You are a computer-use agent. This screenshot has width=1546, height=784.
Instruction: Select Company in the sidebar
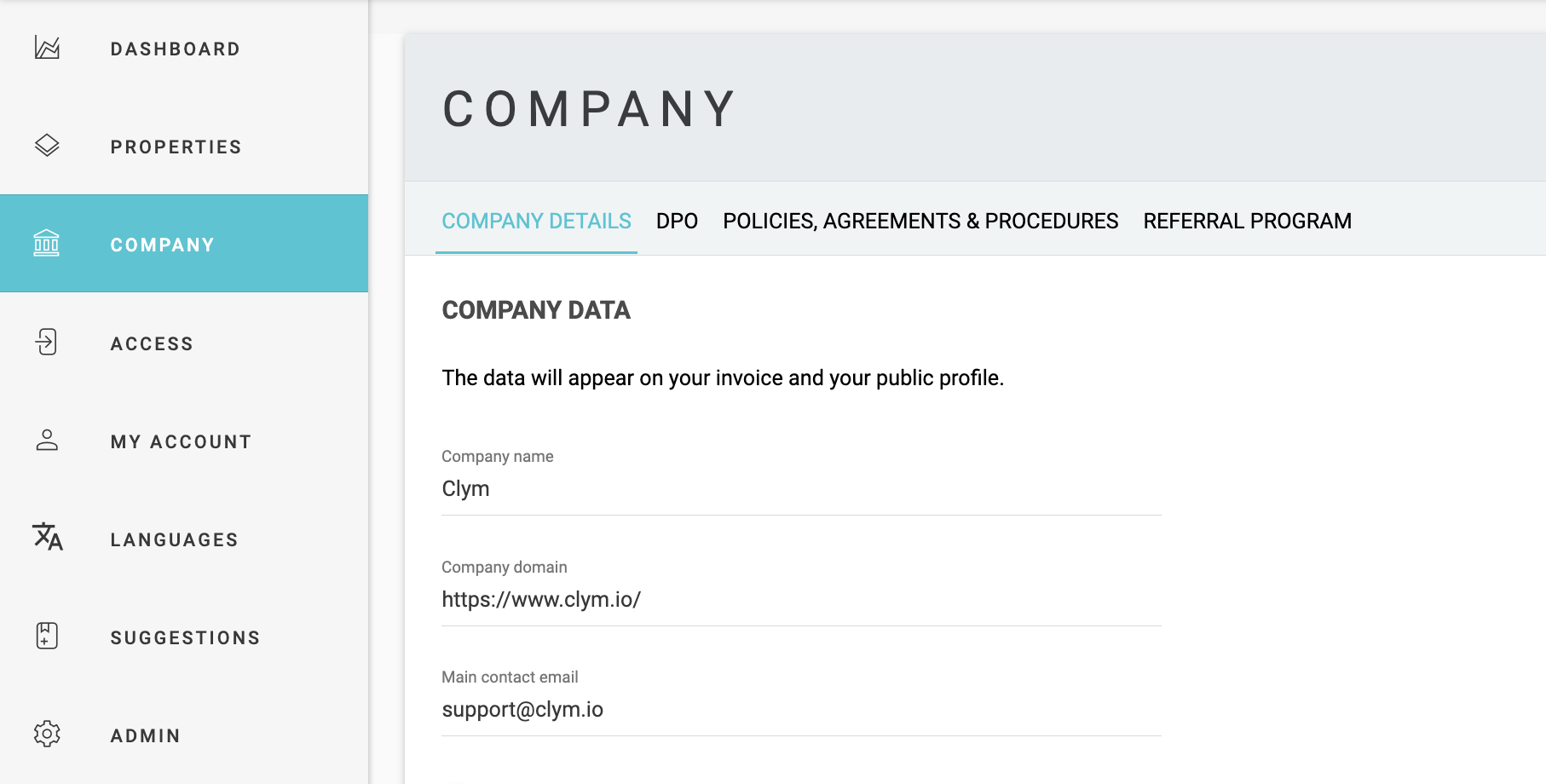pos(184,244)
